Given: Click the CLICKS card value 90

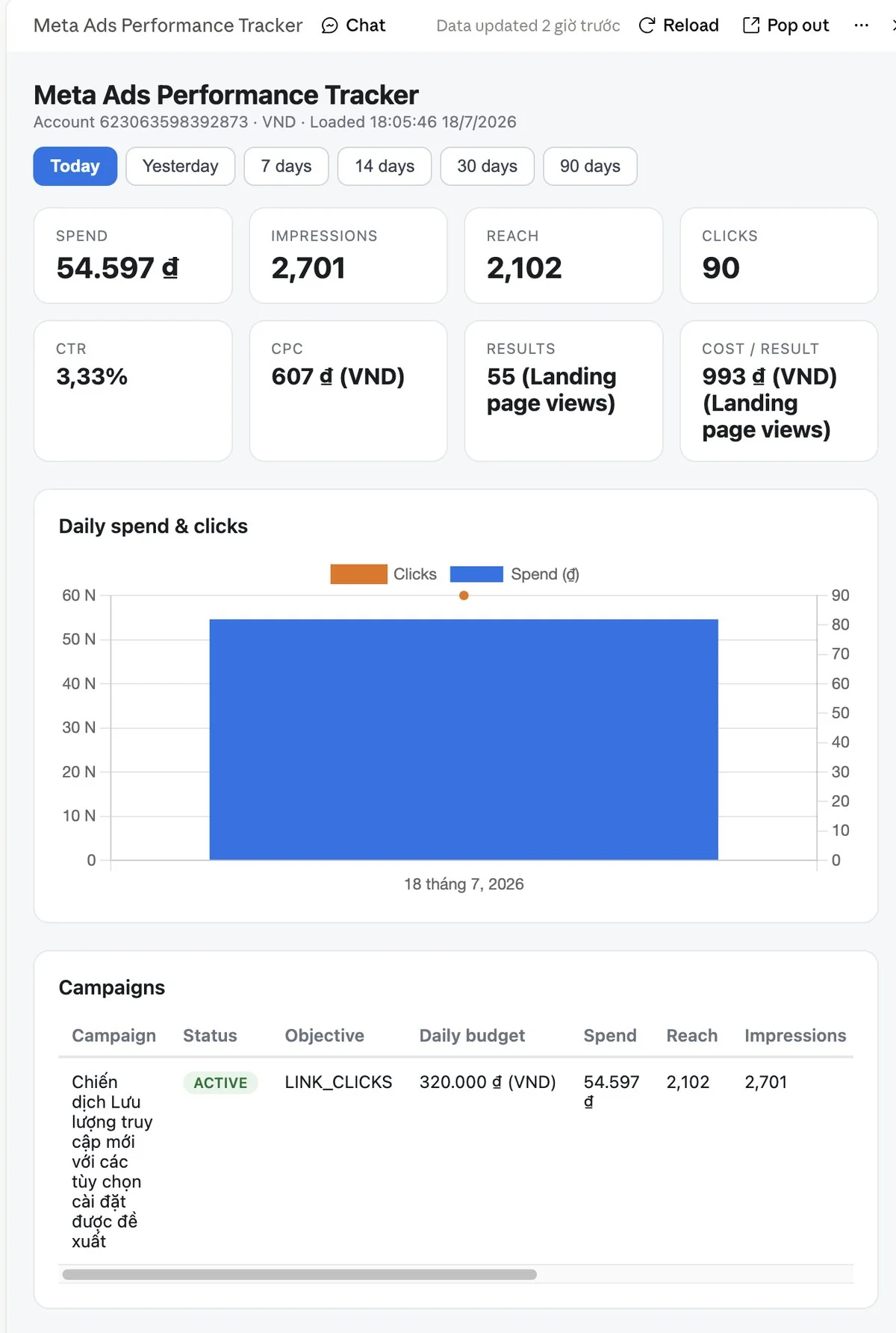Looking at the screenshot, I should [721, 268].
